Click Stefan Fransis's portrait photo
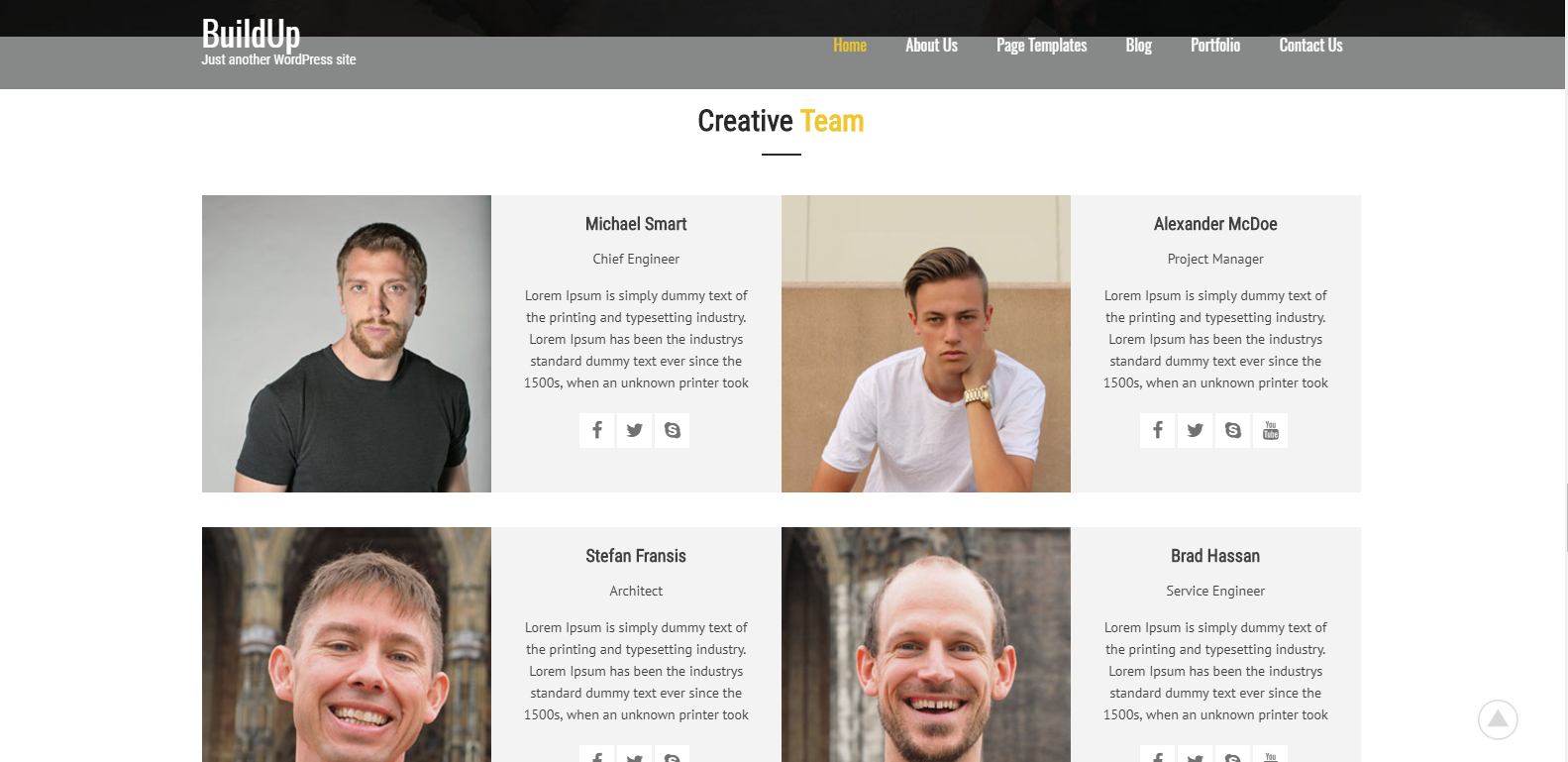 coord(347,644)
